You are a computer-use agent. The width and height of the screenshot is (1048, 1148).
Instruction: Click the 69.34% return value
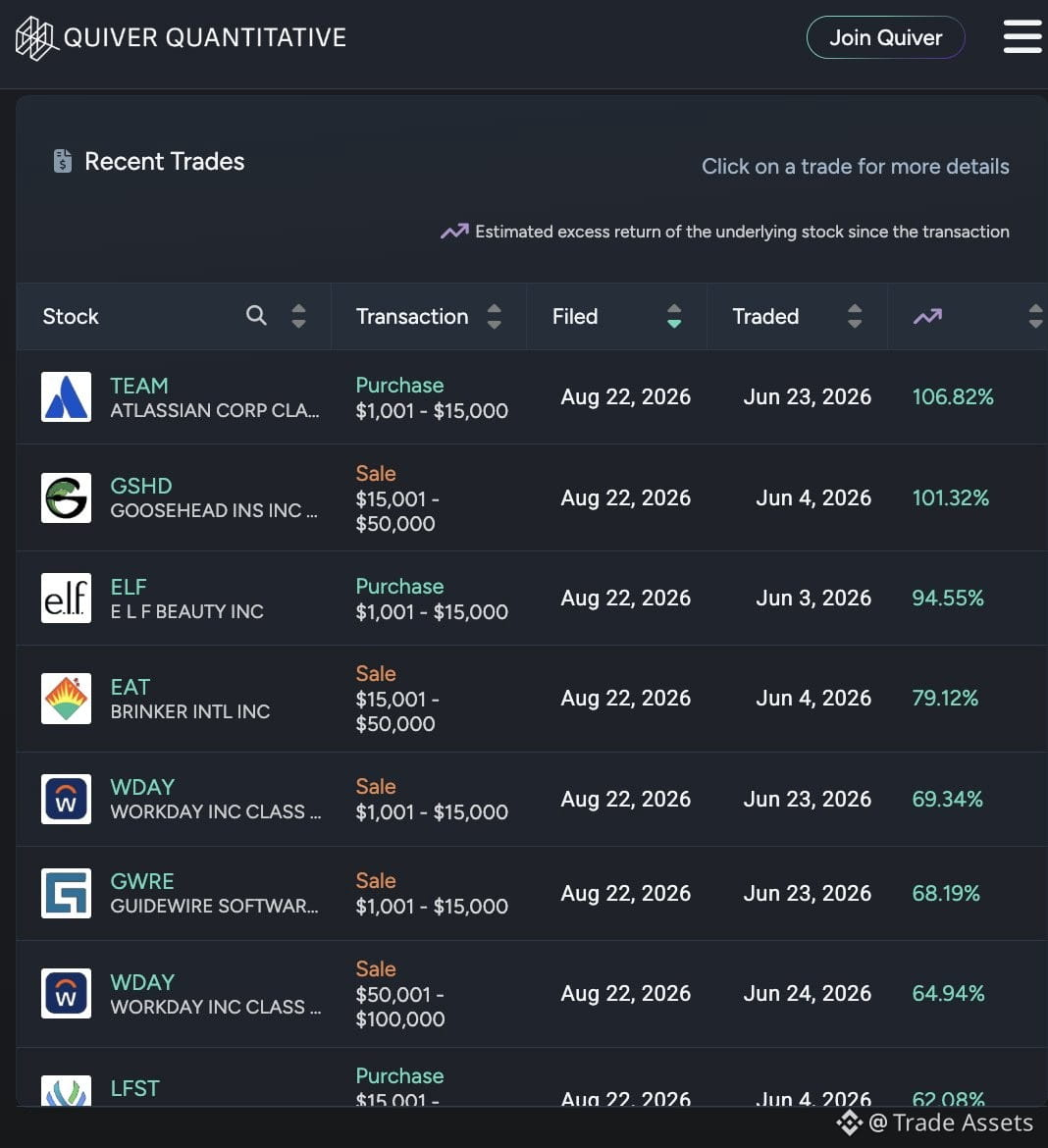(x=947, y=799)
